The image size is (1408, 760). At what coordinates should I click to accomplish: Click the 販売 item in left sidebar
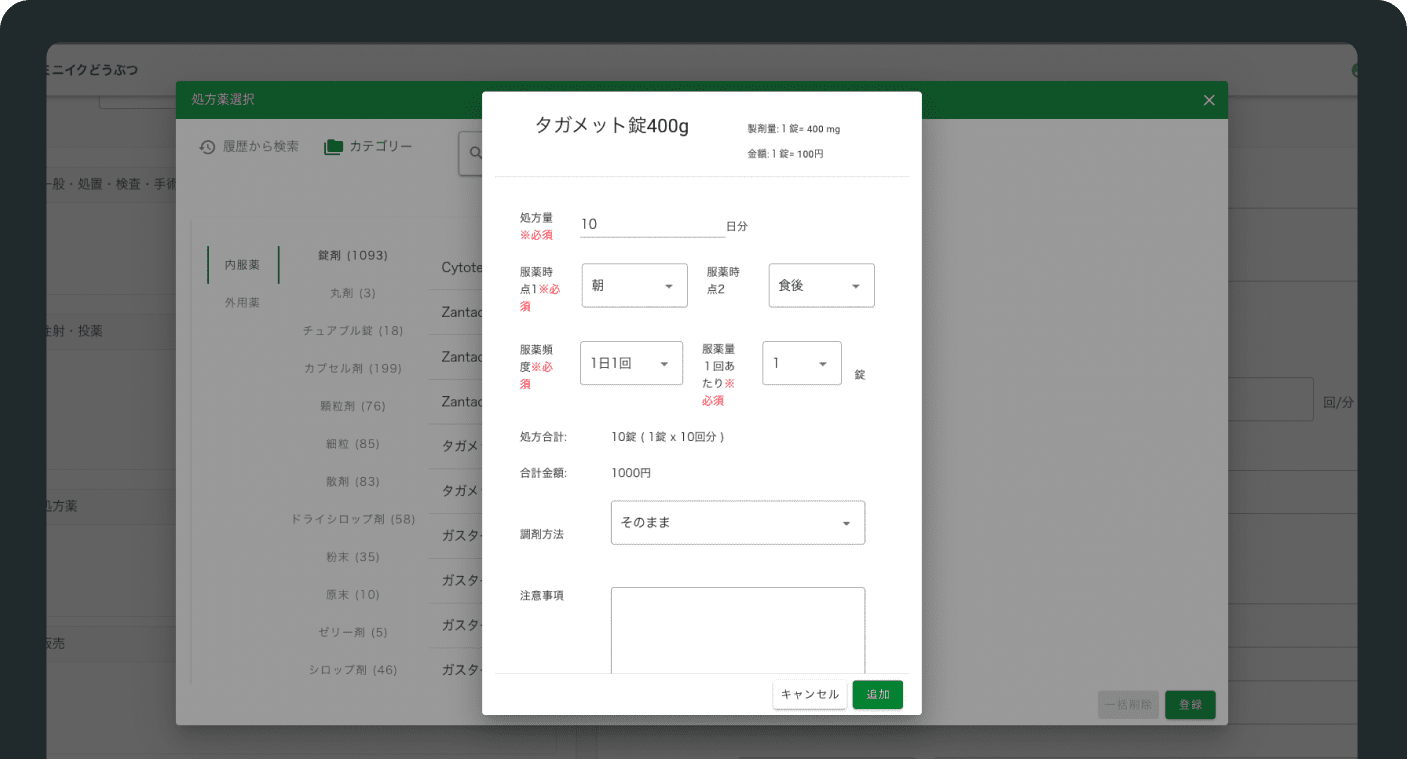54,644
